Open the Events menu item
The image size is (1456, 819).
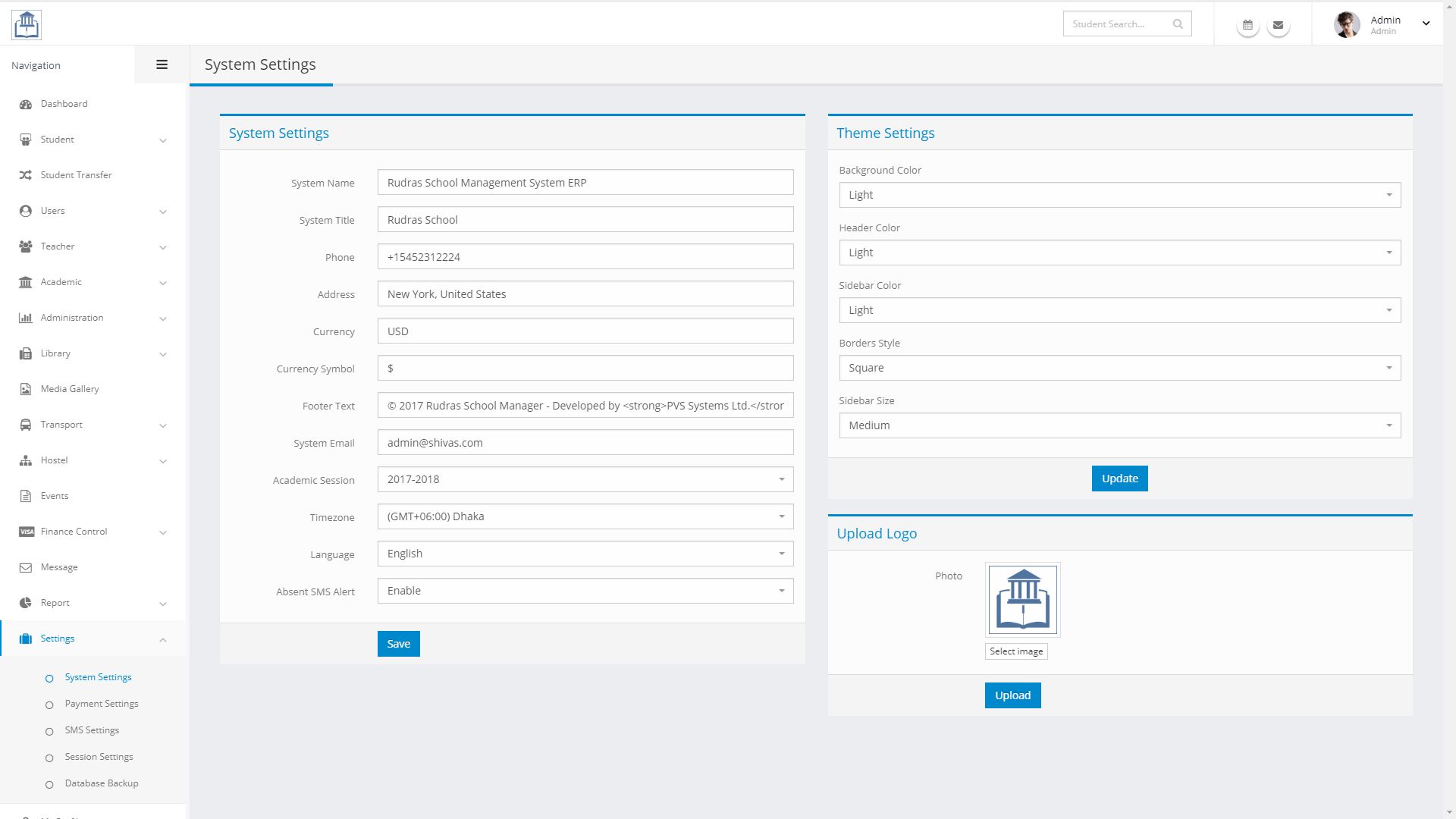click(55, 496)
